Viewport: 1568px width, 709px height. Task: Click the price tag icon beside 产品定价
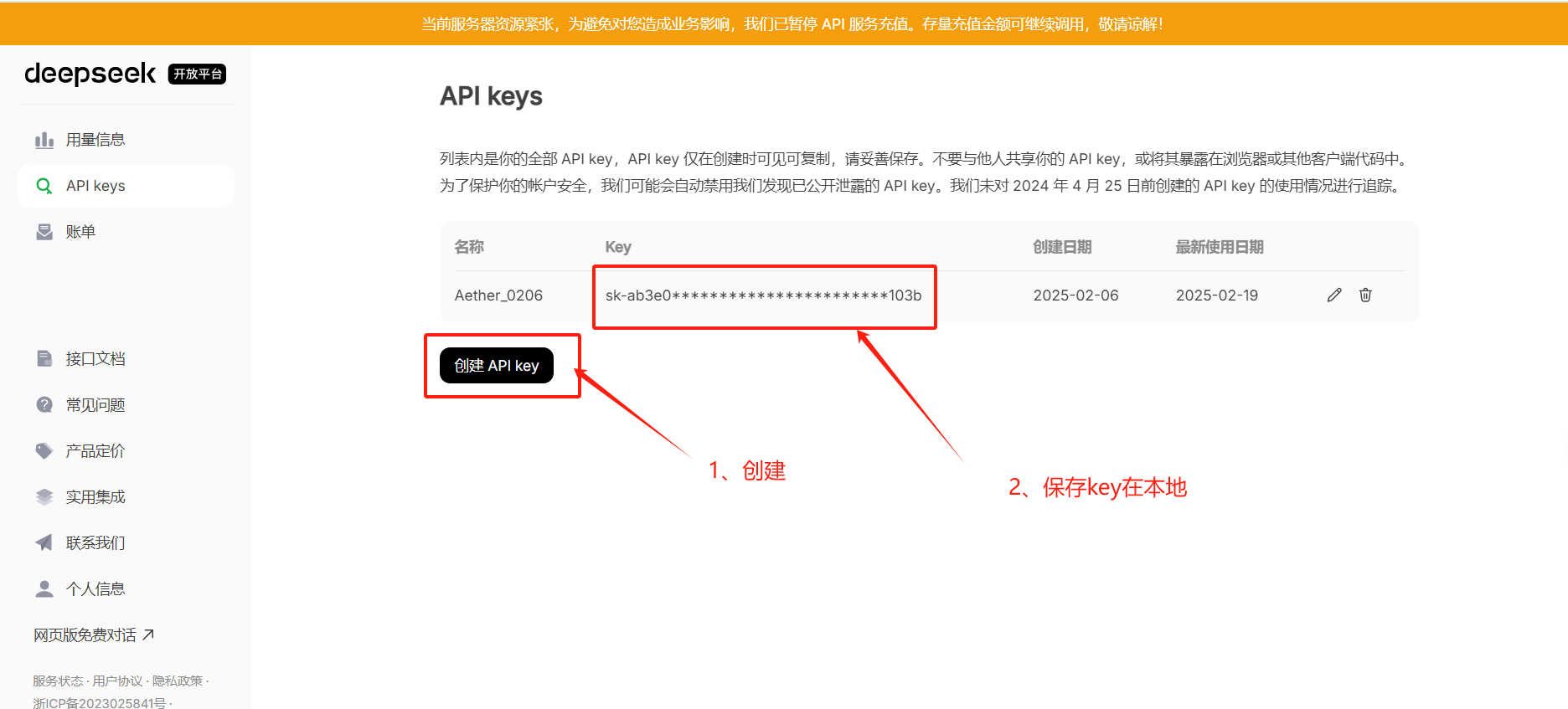tap(44, 451)
